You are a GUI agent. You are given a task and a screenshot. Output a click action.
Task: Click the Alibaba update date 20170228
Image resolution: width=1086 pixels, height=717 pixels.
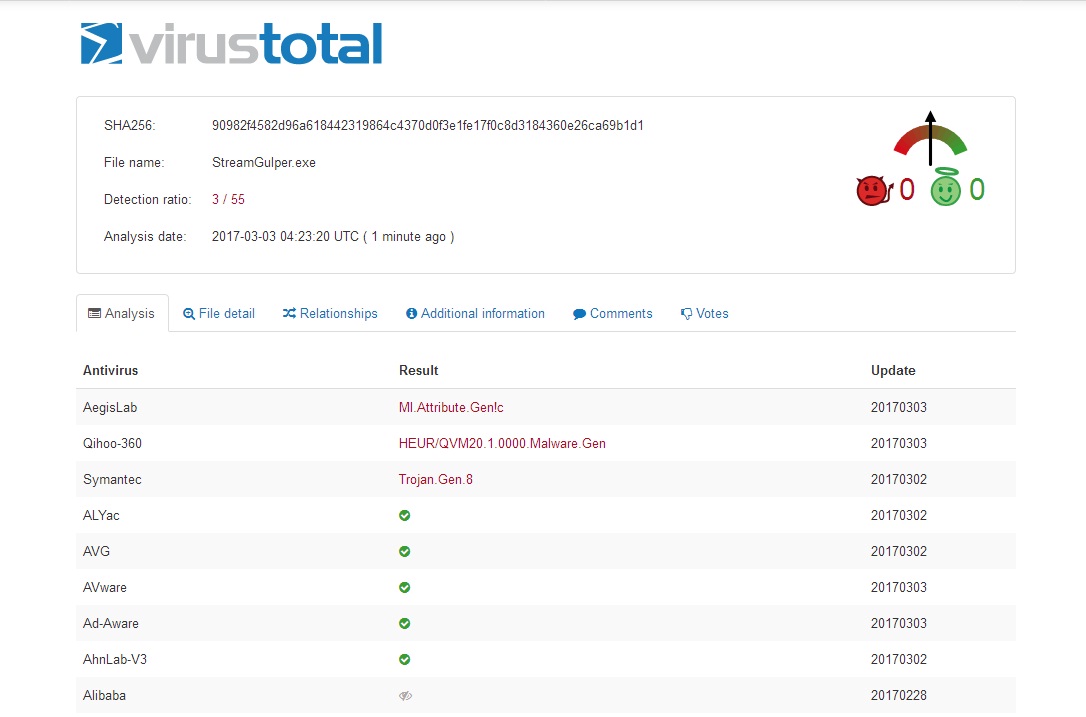(x=899, y=696)
